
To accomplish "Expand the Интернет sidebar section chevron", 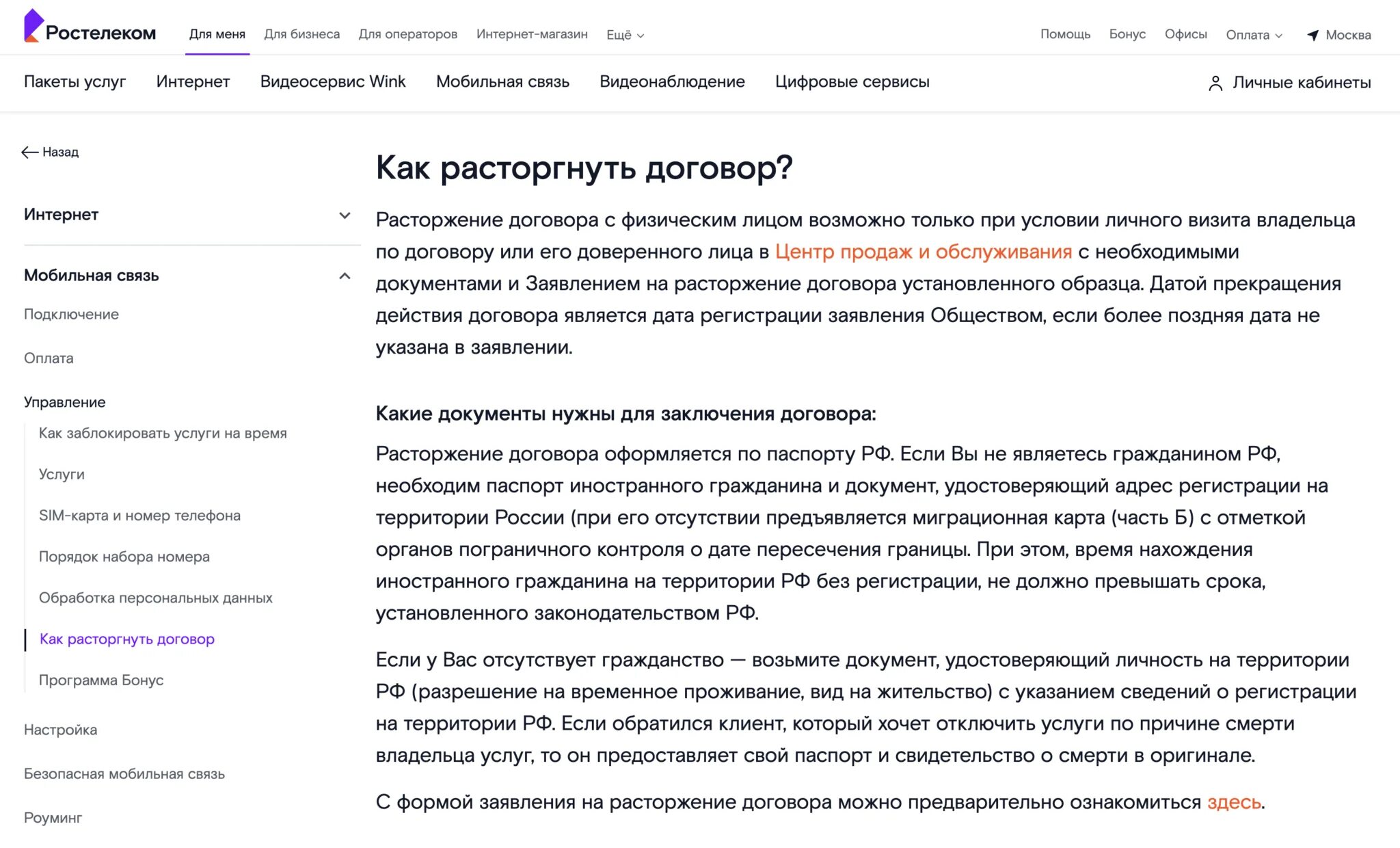I will (345, 215).
